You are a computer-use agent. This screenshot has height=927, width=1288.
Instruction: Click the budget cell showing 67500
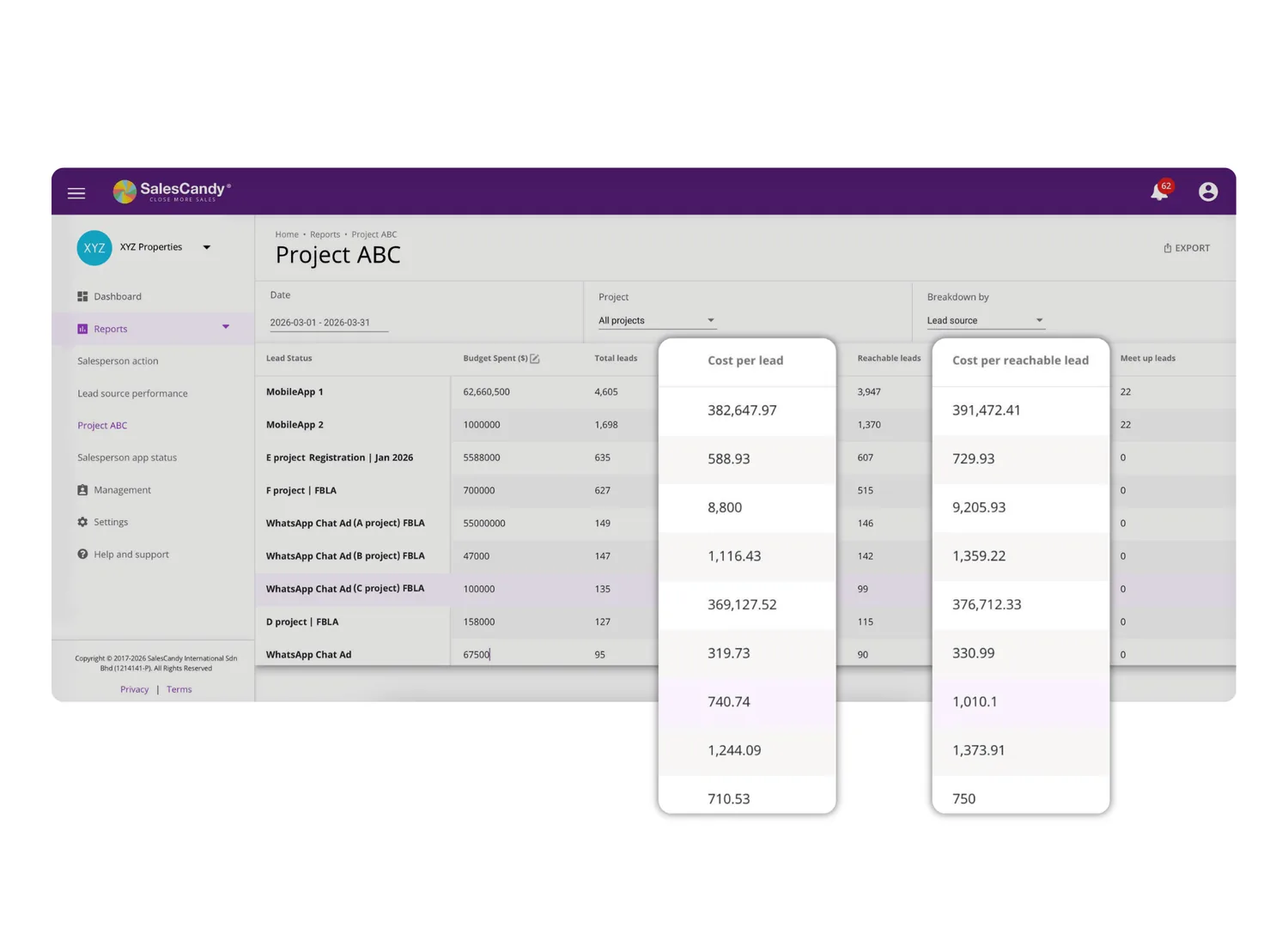[x=477, y=655]
